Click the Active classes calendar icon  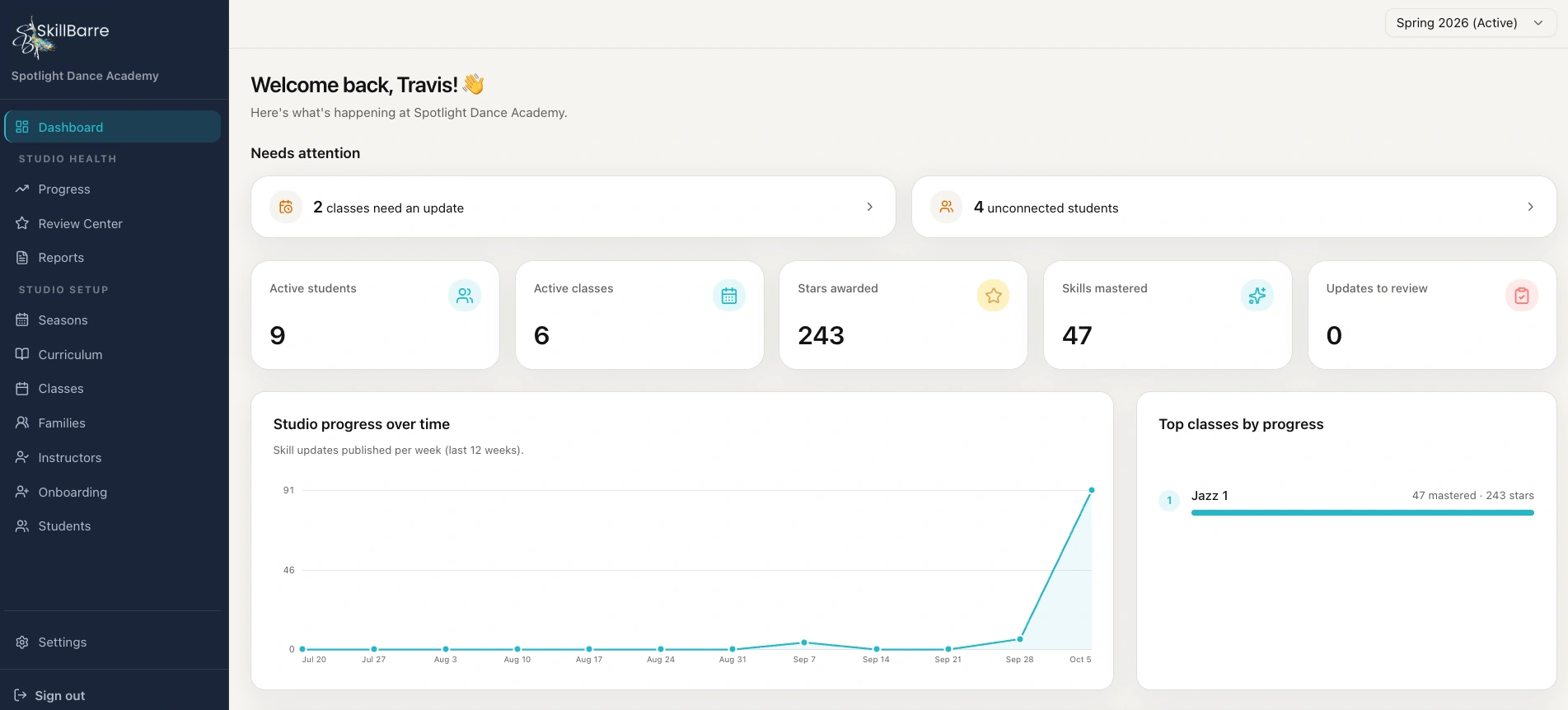(729, 296)
